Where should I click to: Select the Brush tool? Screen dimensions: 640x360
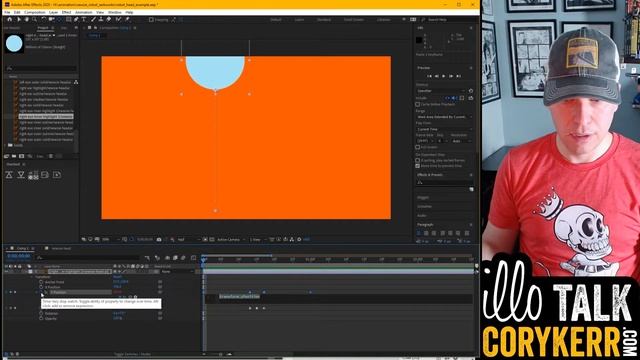pyautogui.click(x=93, y=19)
